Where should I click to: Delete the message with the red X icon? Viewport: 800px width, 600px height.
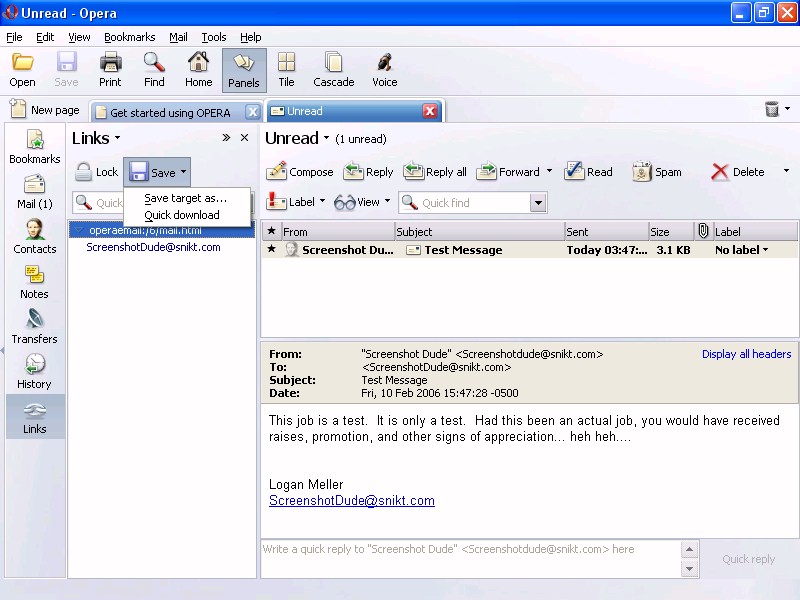(720, 172)
